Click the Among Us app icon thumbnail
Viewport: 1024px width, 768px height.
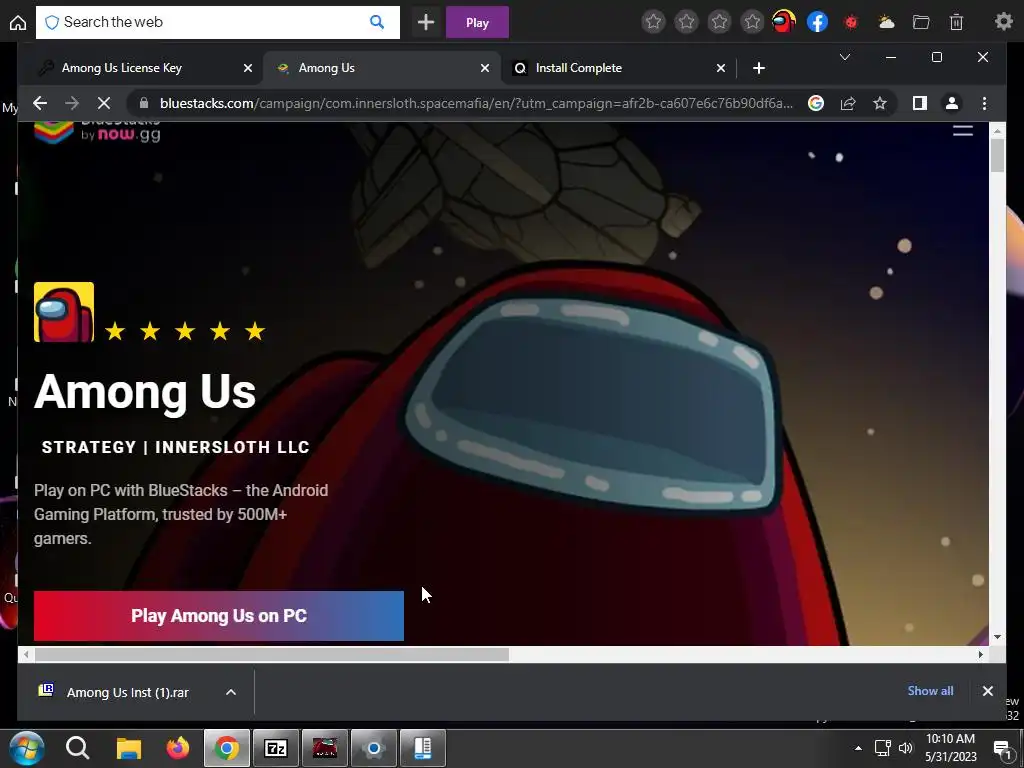click(64, 312)
